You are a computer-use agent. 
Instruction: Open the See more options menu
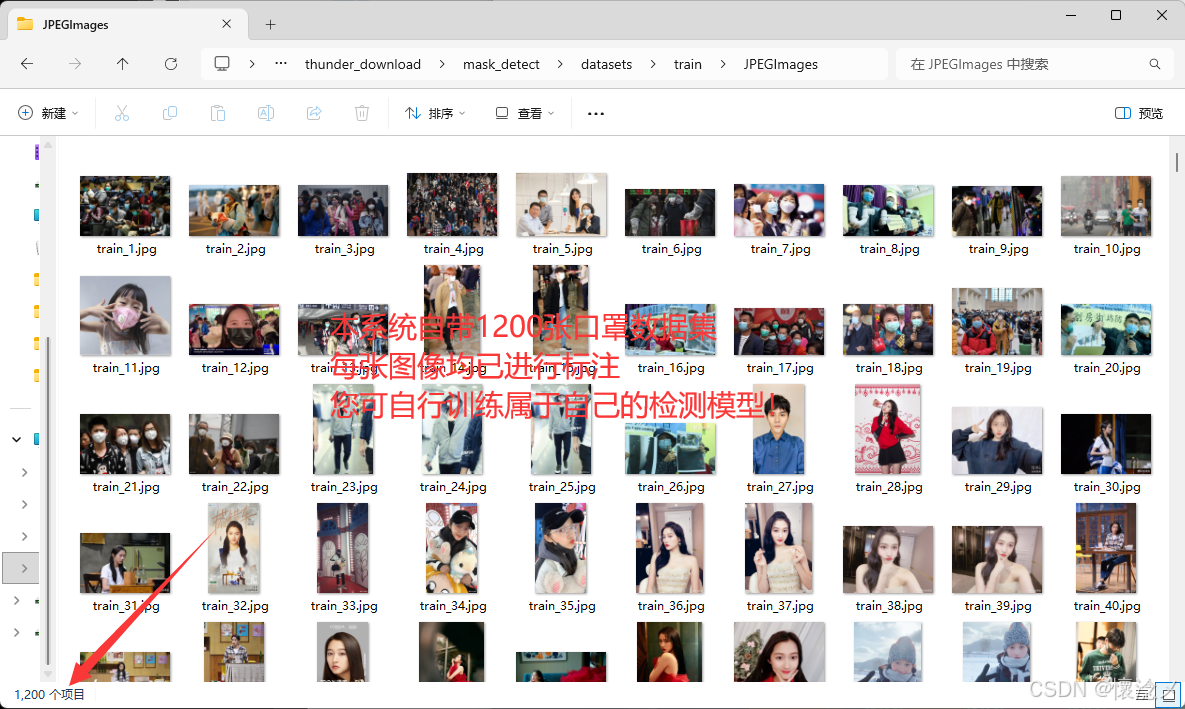pos(596,113)
